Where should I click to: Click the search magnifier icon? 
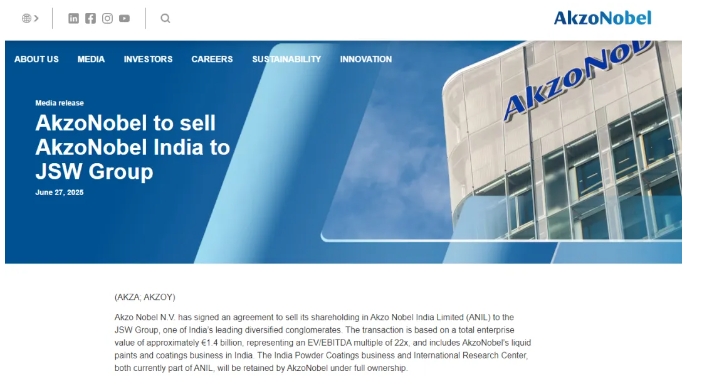pos(166,18)
